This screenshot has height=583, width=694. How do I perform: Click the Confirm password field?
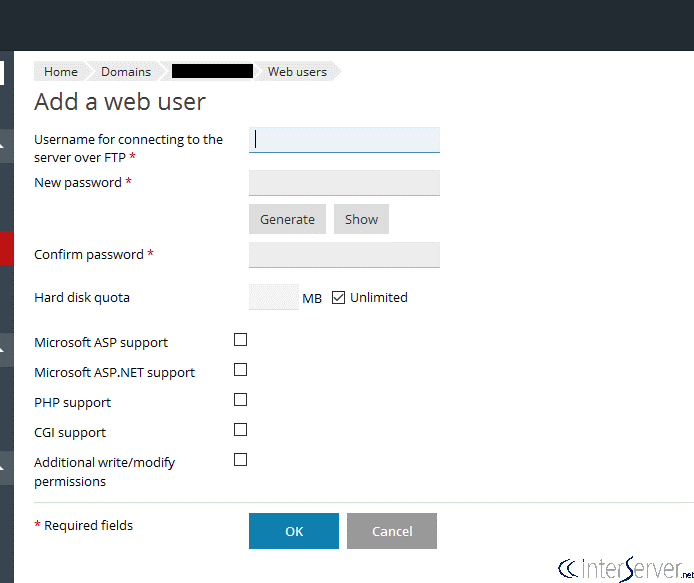click(344, 255)
